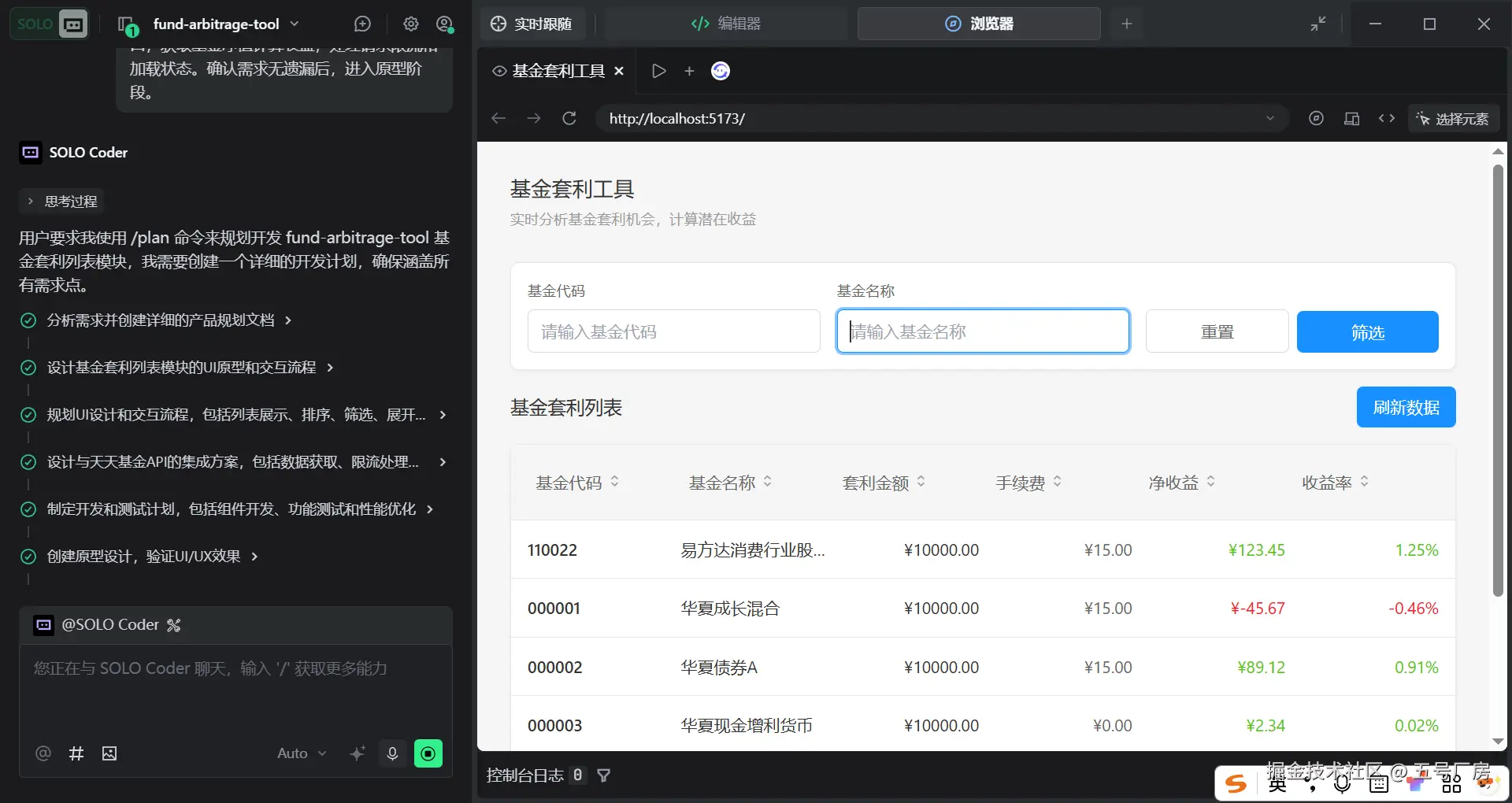Toggle the responsive device view icon
The image size is (1512, 803).
(x=1351, y=118)
